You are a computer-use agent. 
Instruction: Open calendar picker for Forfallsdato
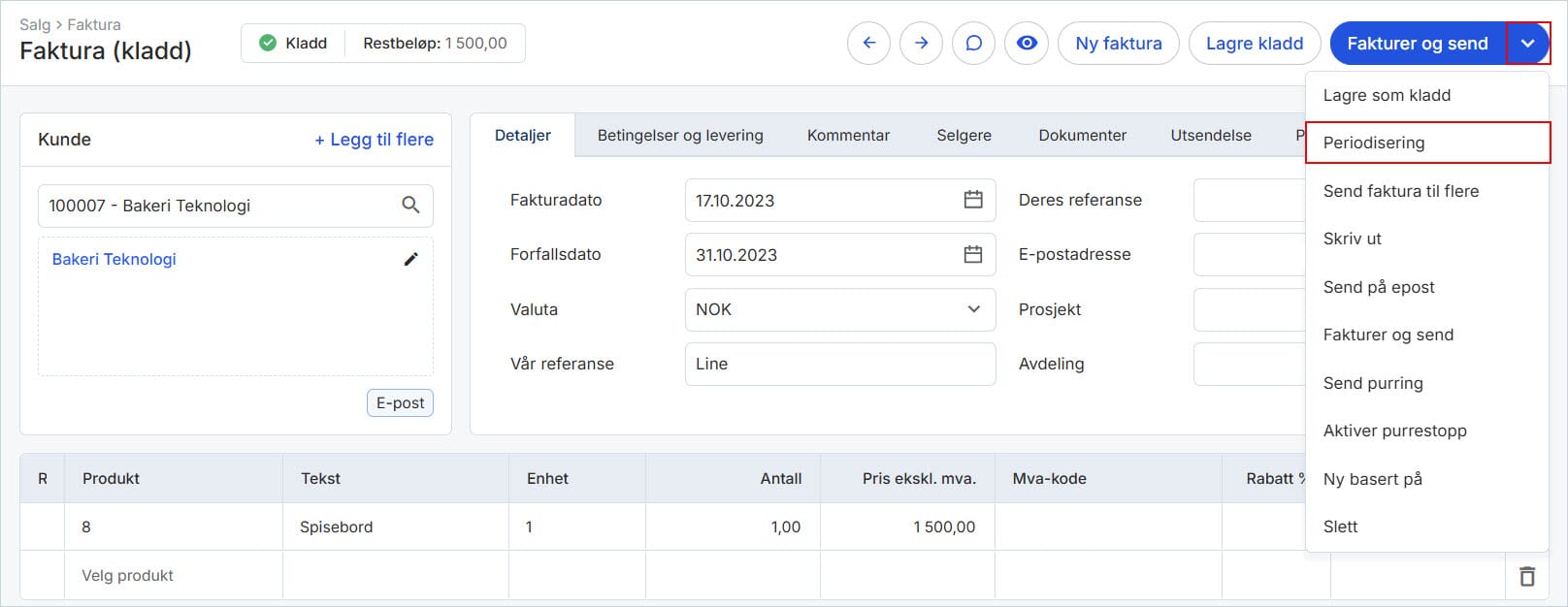click(972, 254)
